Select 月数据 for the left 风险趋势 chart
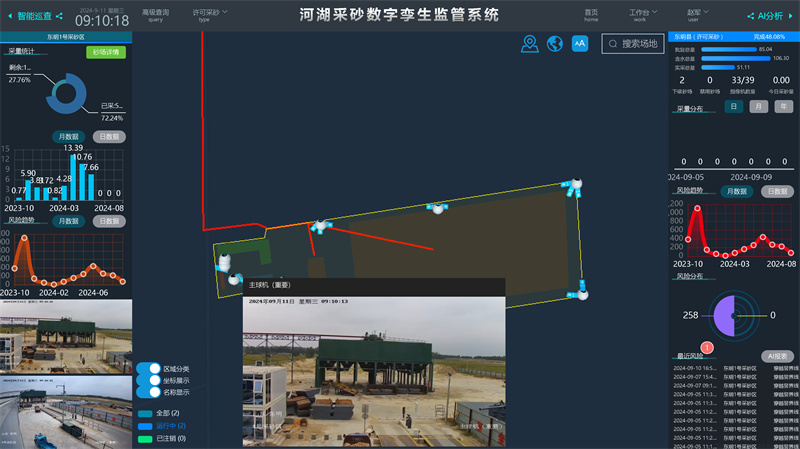This screenshot has height=449, width=800. [68, 221]
